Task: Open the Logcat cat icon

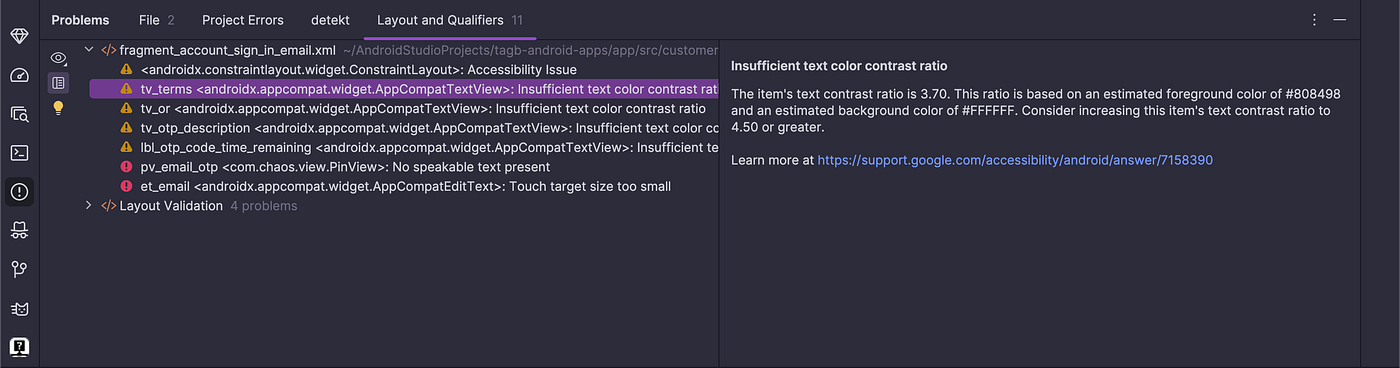Action: tap(20, 308)
